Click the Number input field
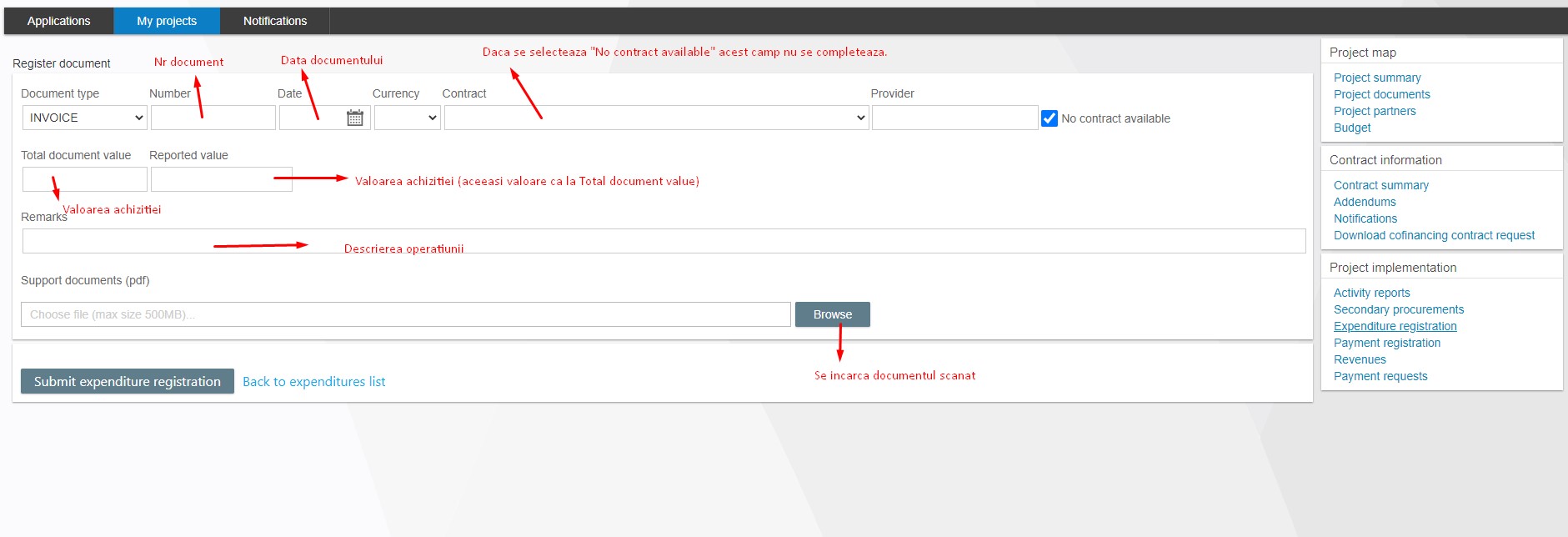This screenshot has height=537, width=1568. [x=213, y=118]
